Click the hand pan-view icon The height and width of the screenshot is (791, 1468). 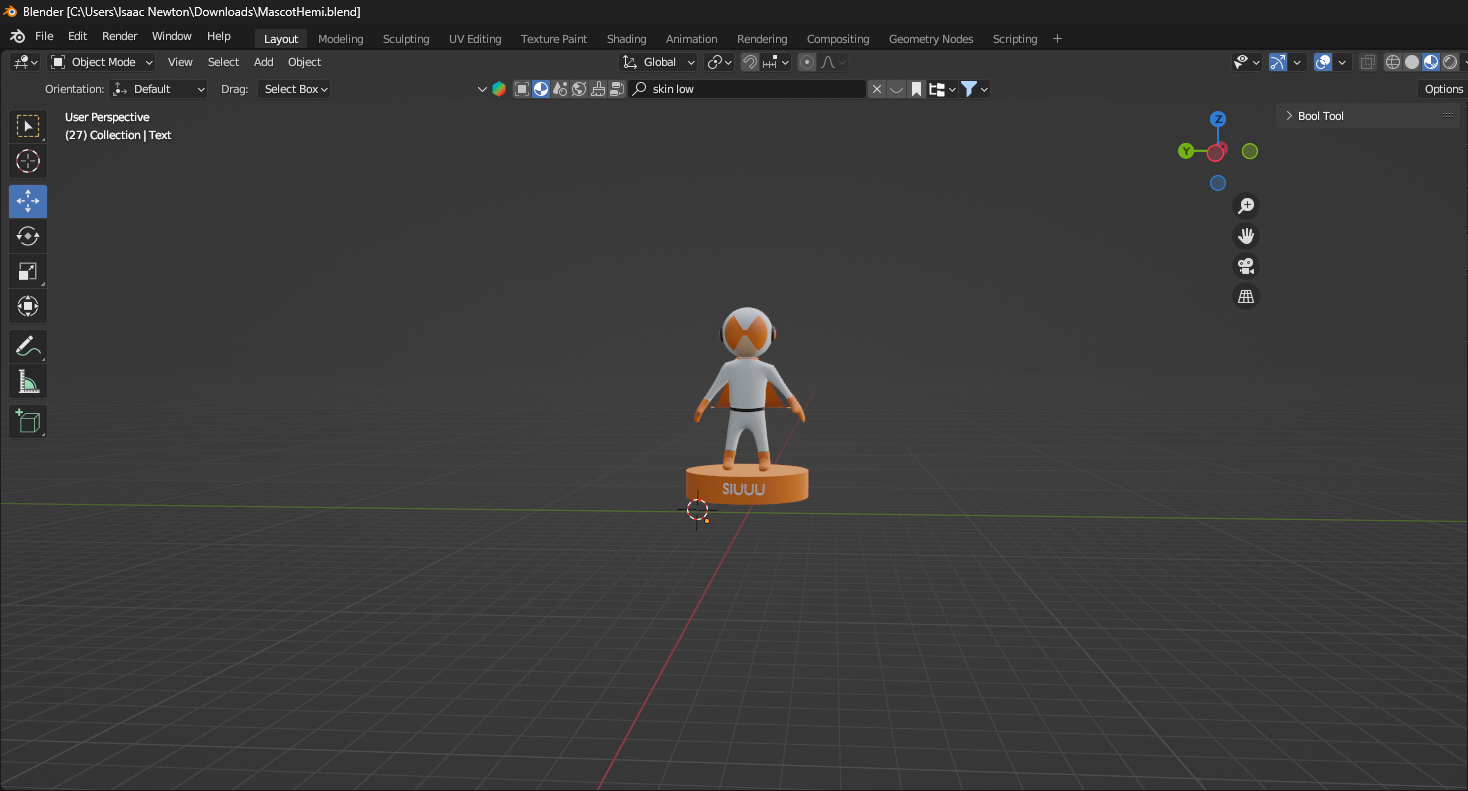pos(1246,236)
